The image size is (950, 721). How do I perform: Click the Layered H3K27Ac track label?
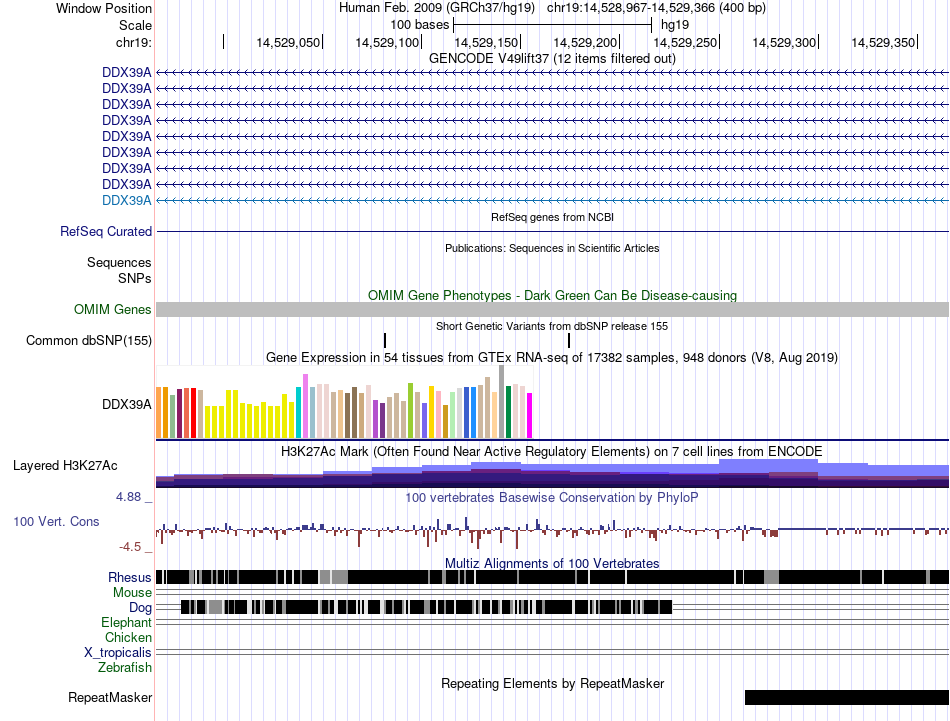(x=65, y=465)
